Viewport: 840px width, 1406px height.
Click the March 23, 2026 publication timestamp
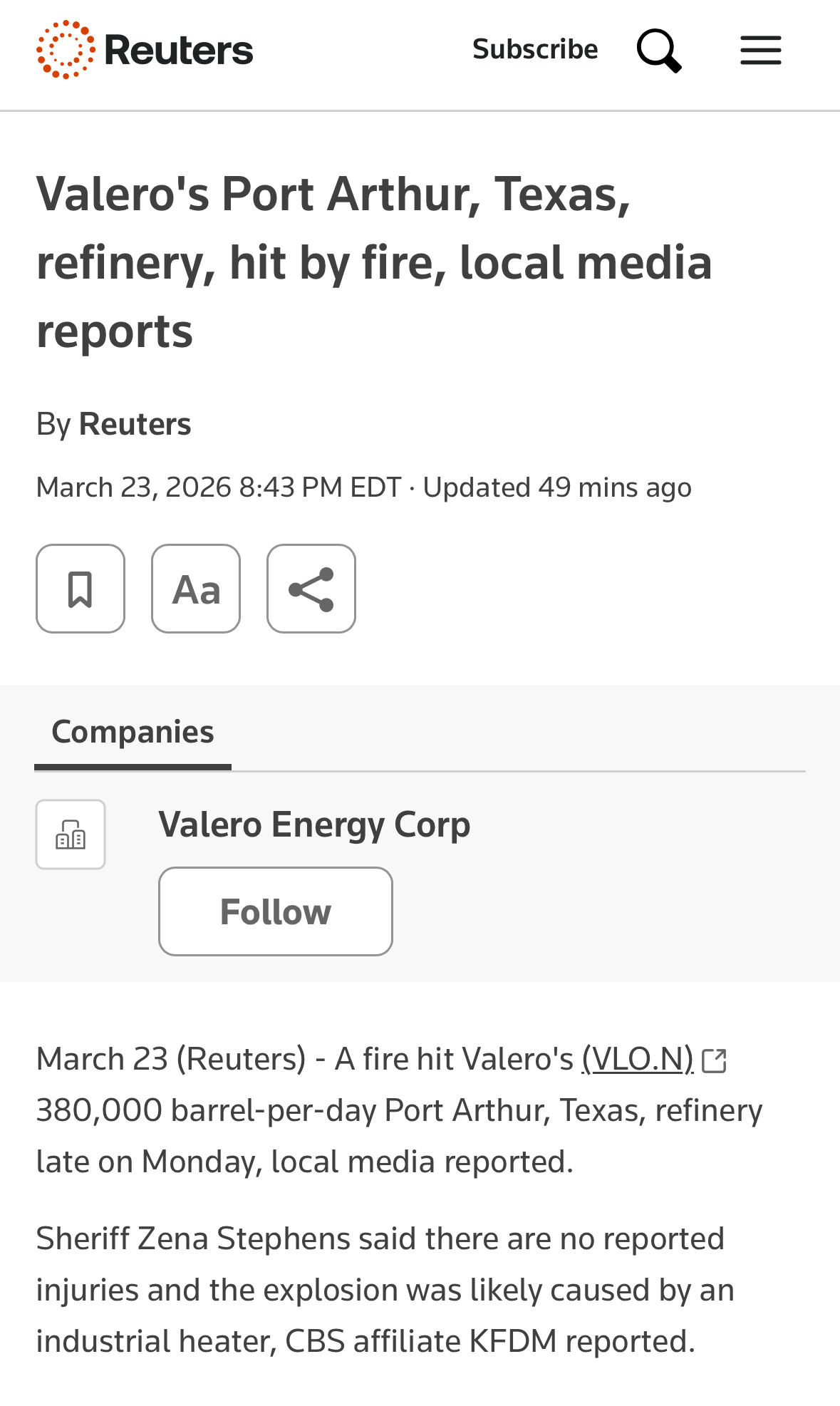218,487
